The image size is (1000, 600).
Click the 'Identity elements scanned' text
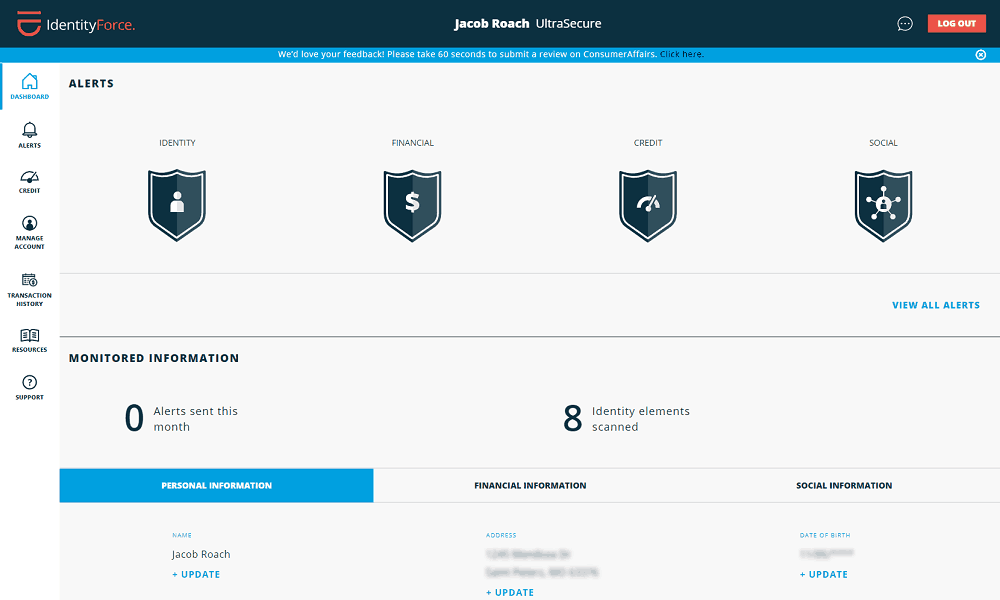640,419
